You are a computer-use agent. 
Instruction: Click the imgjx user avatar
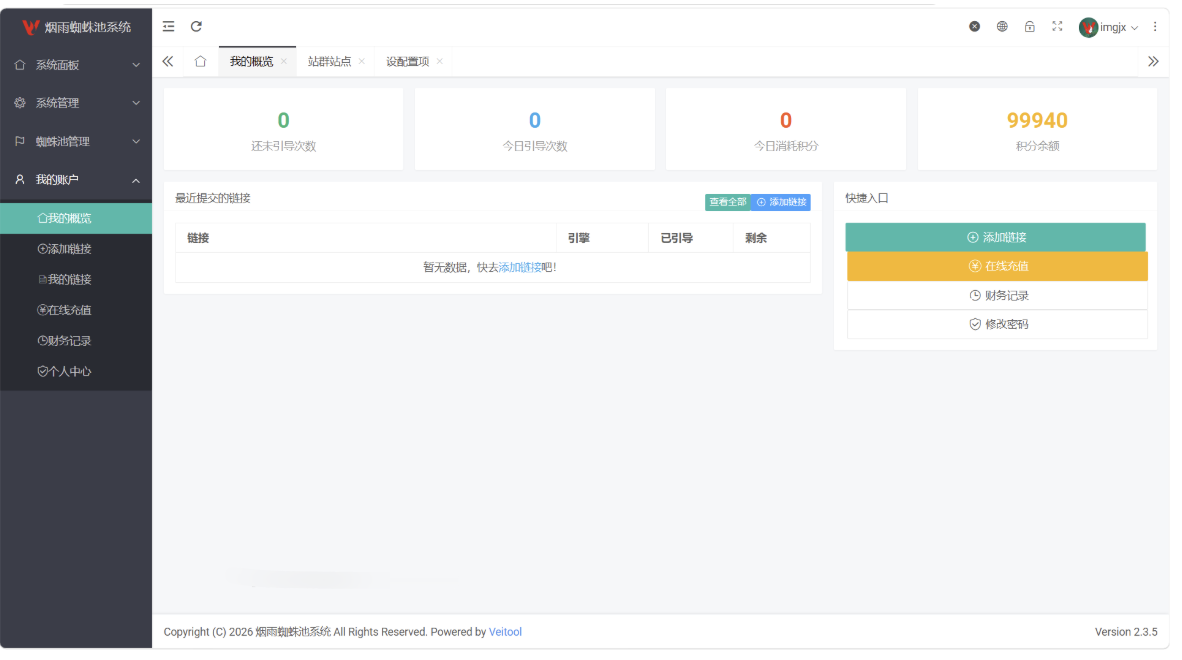coord(1088,27)
